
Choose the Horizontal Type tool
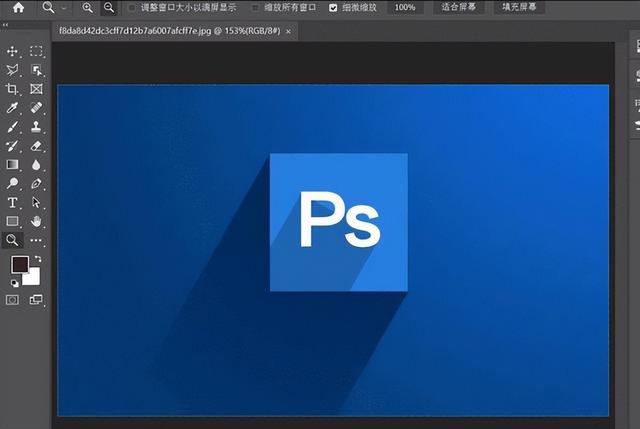click(12, 202)
